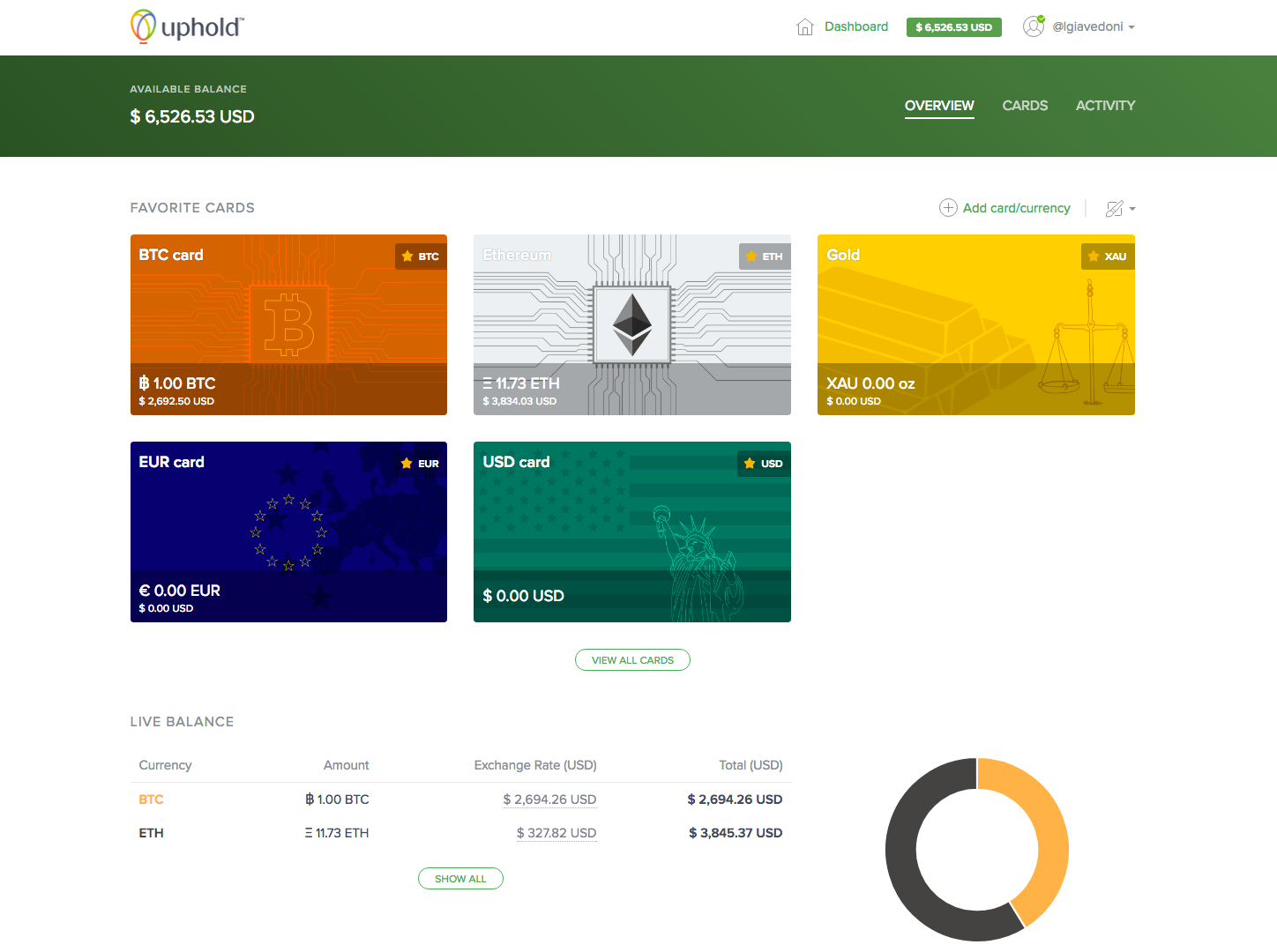Click the Exchange Rate (USD) column header
This screenshot has height=952, width=1277.
coord(535,765)
